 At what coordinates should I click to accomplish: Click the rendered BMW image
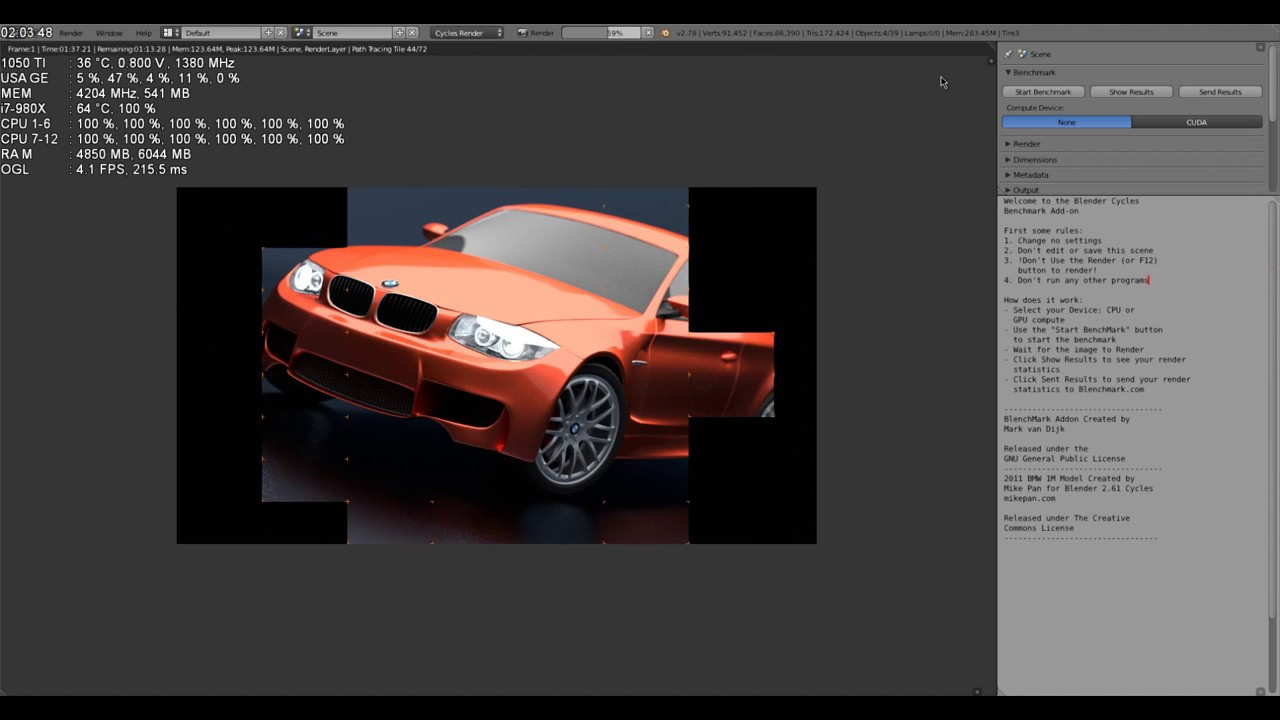point(496,366)
